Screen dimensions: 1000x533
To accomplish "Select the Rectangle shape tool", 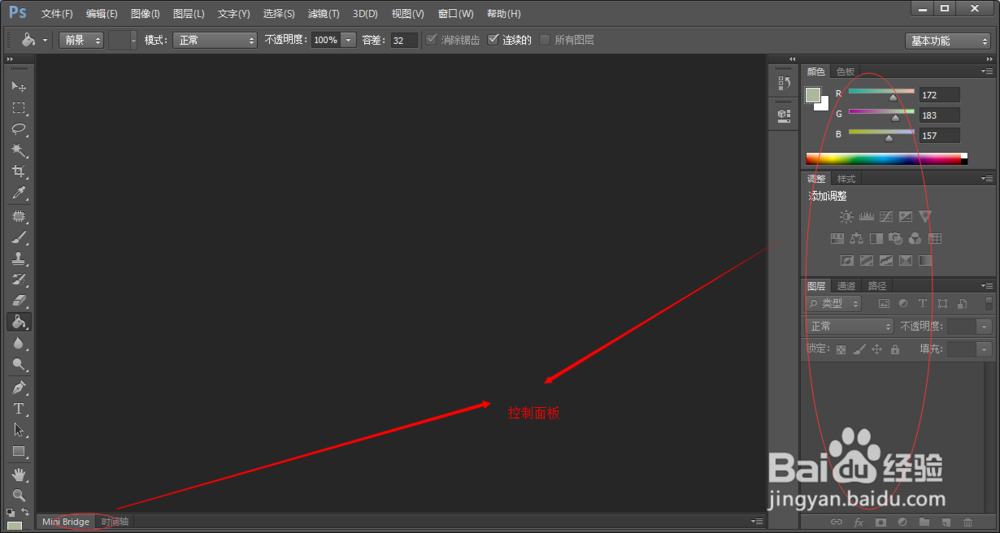I will (x=18, y=451).
